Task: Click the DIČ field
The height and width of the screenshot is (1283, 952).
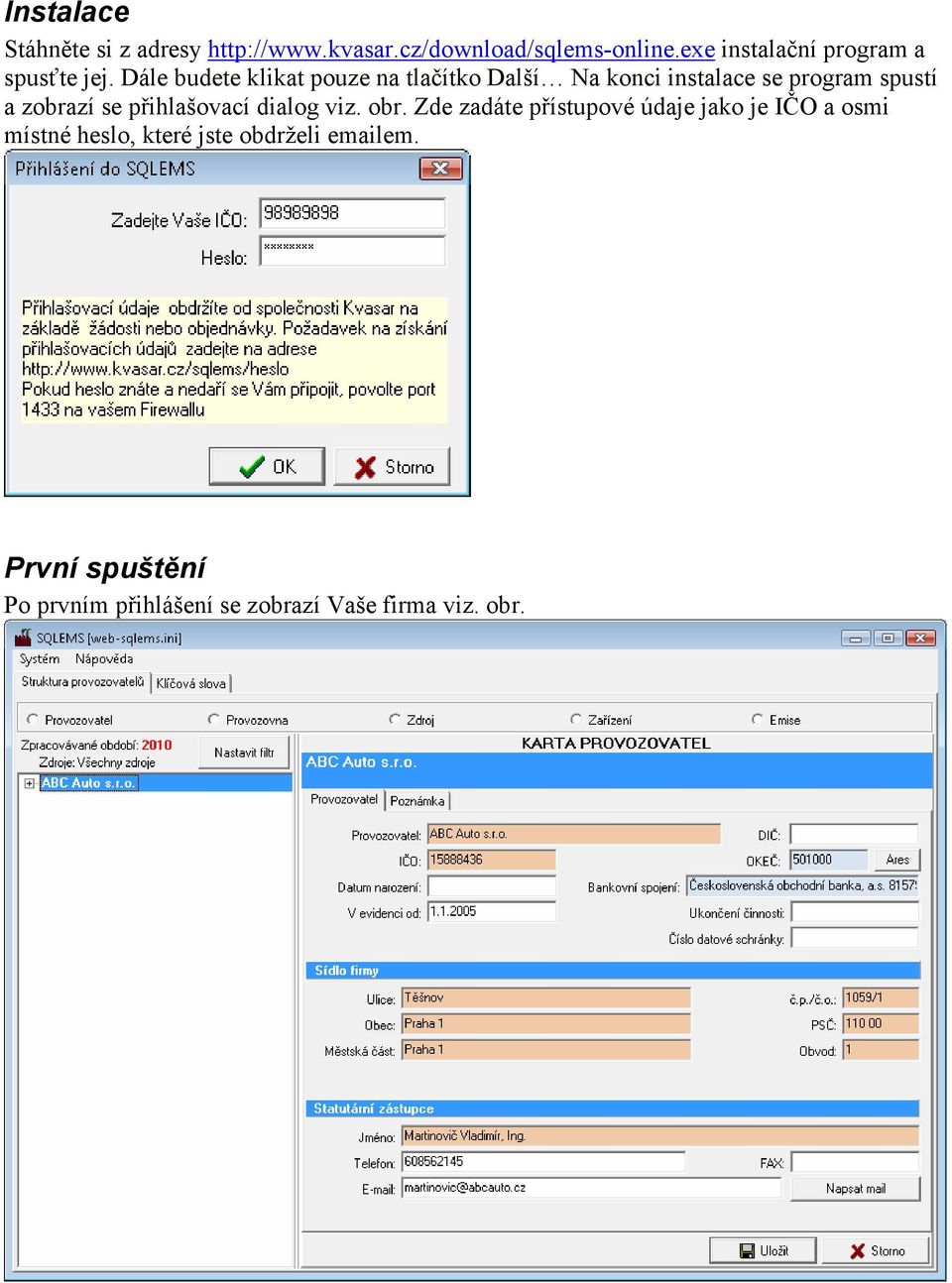Action: pos(854,834)
